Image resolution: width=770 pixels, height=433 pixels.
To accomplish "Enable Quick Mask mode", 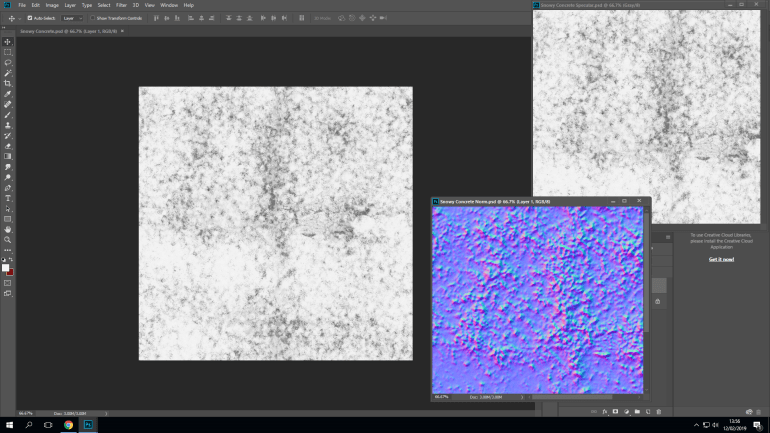I will 7,283.
